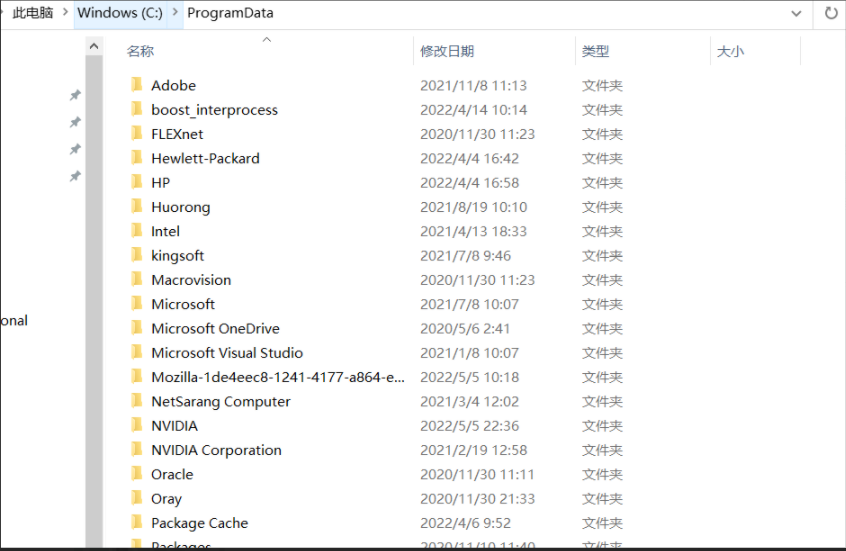
Task: Expand the chevron after 此电脑
Action: click(65, 11)
